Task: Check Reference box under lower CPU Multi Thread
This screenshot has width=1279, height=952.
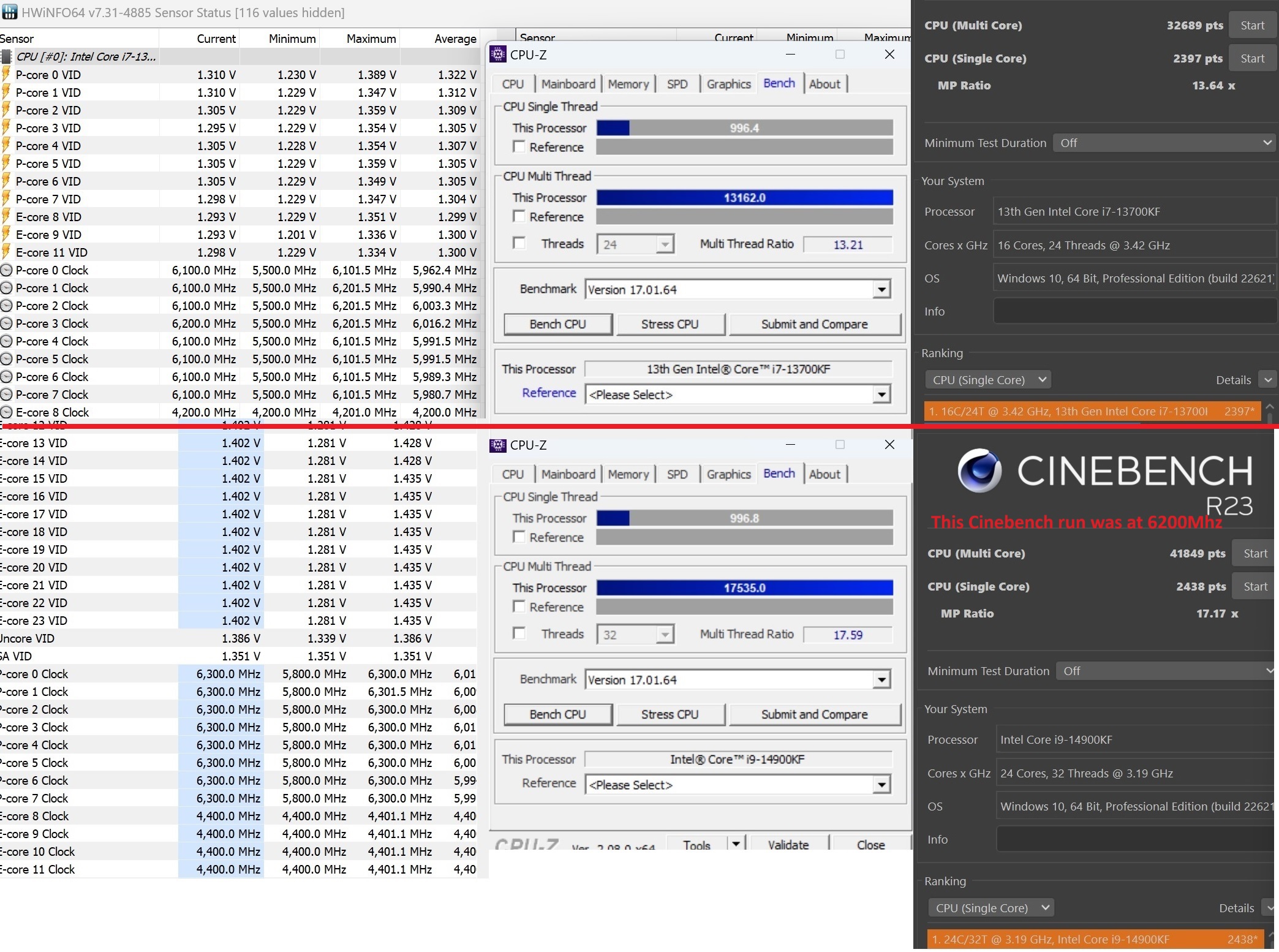Action: pos(519,606)
